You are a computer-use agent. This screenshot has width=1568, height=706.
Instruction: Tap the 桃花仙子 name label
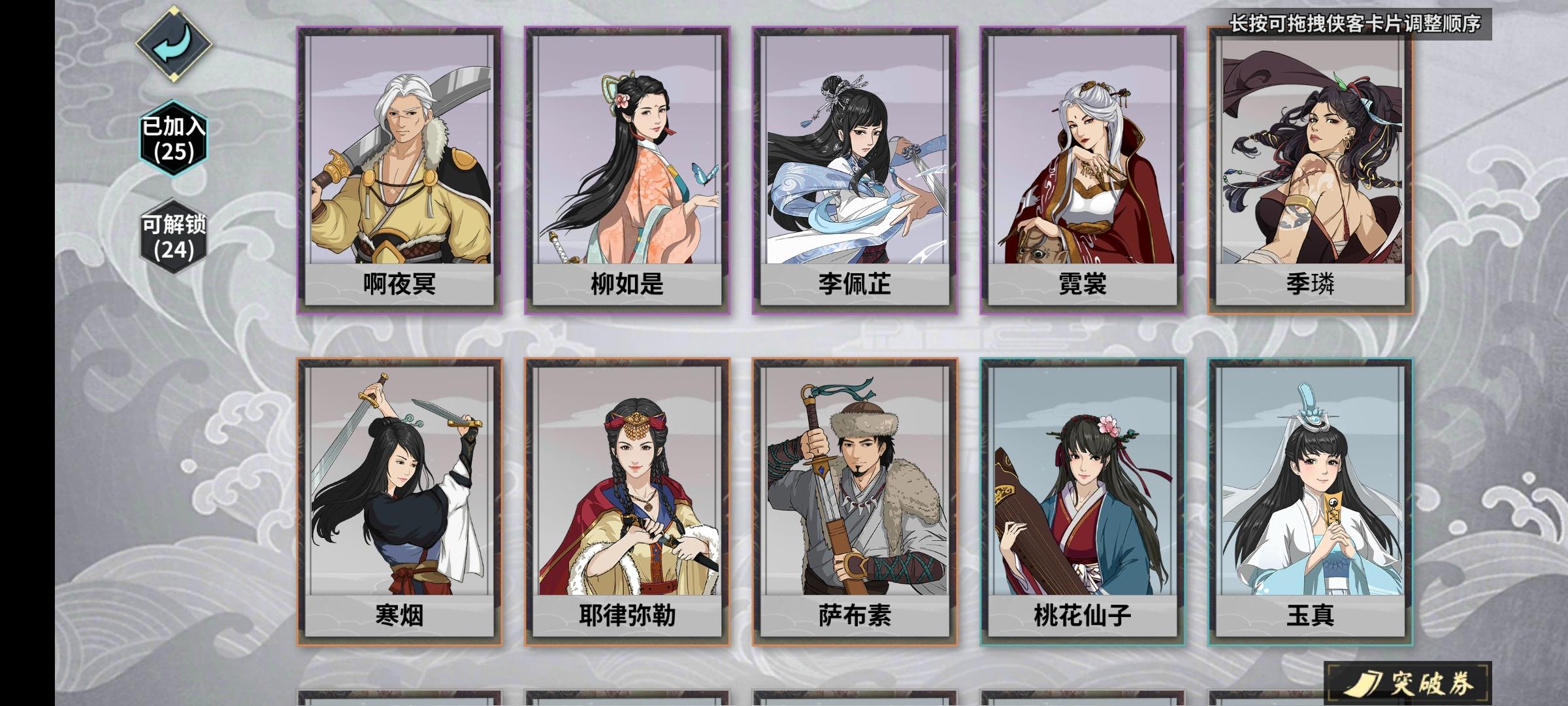pos(1083,615)
